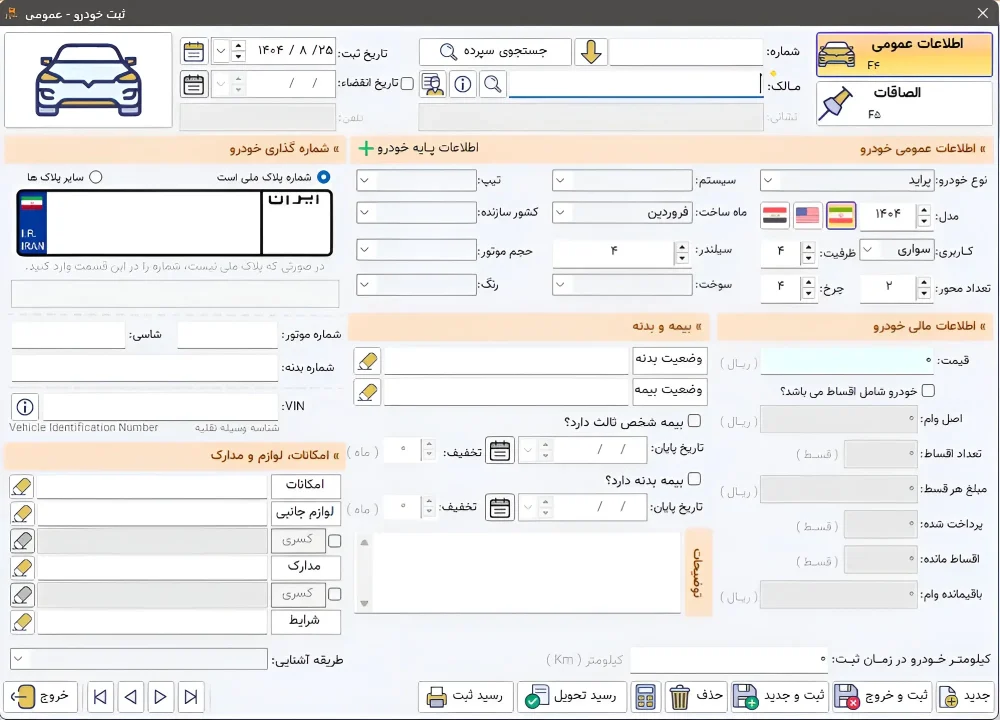This screenshot has width=1000, height=720.
Task: Toggle the second کسری checkbox under مدارک
Action: (x=334, y=594)
